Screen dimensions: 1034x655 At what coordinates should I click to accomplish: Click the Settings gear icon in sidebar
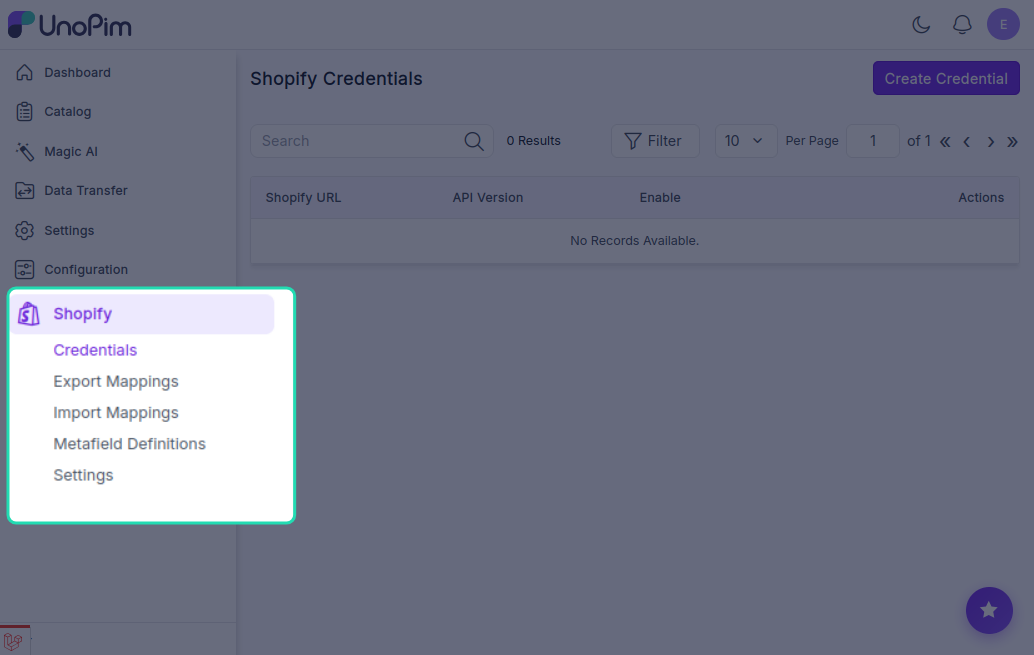[24, 230]
